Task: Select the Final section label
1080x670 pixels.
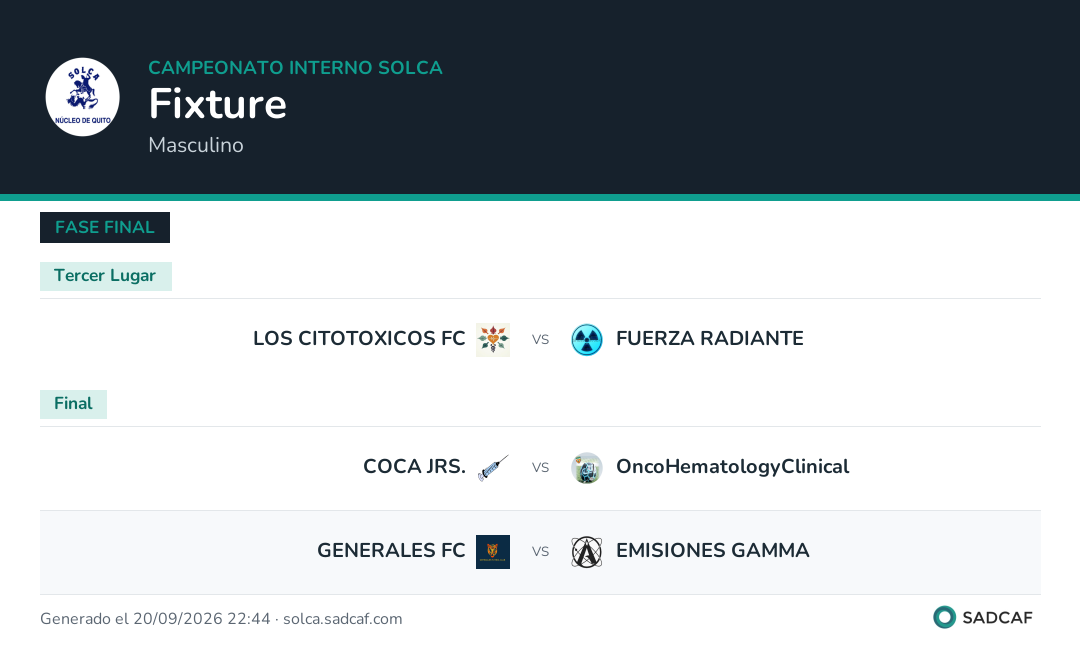Action: (x=74, y=404)
